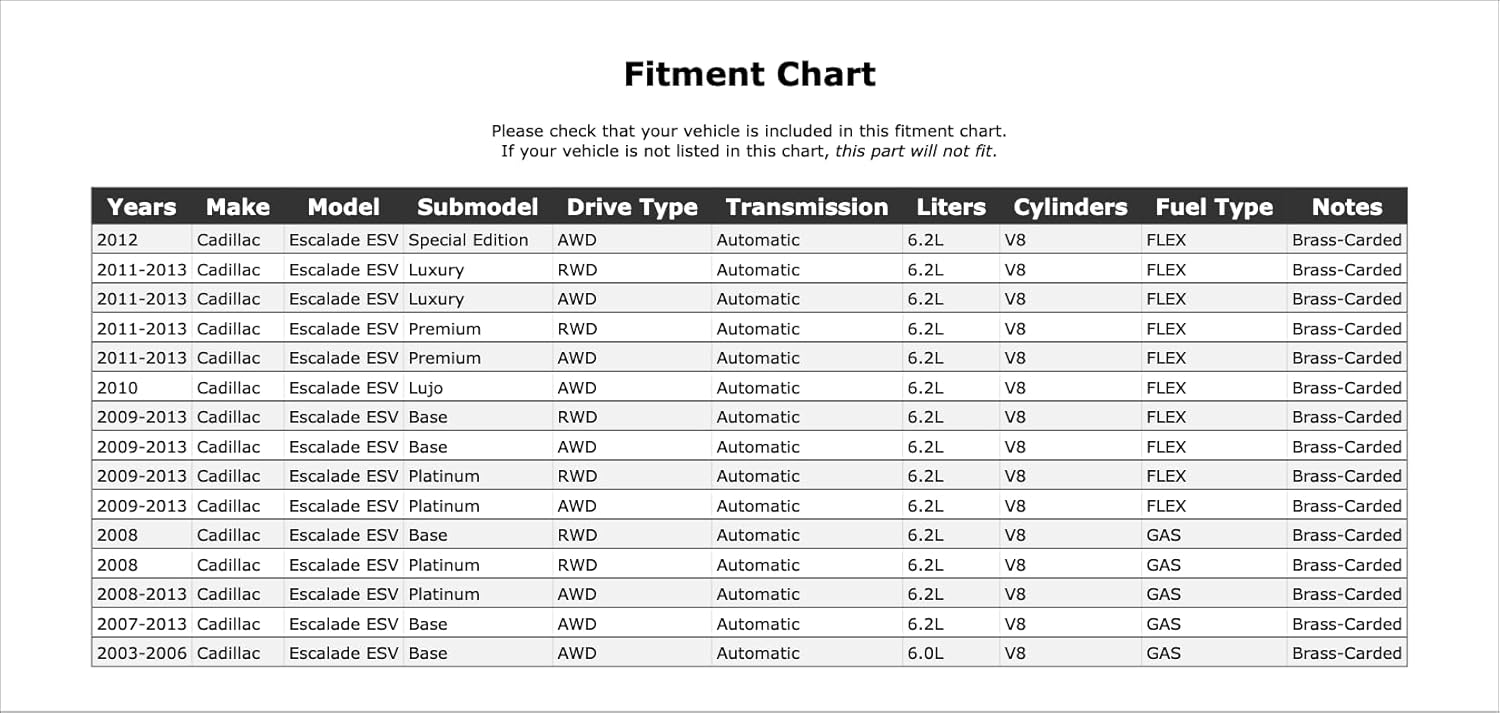The width and height of the screenshot is (1500, 713).
Task: Click the Transmission column header
Action: tap(807, 207)
